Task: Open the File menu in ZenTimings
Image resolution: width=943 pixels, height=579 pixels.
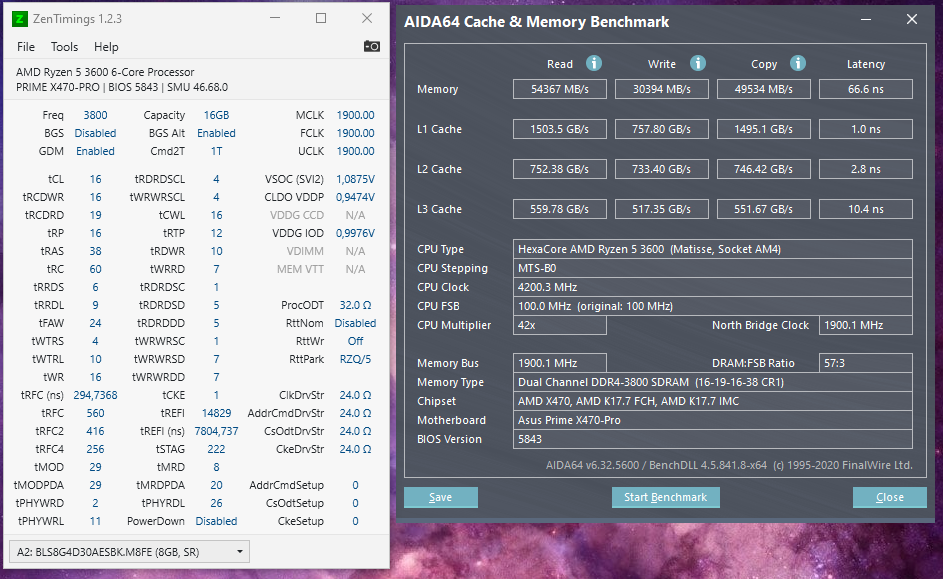Action: point(26,47)
